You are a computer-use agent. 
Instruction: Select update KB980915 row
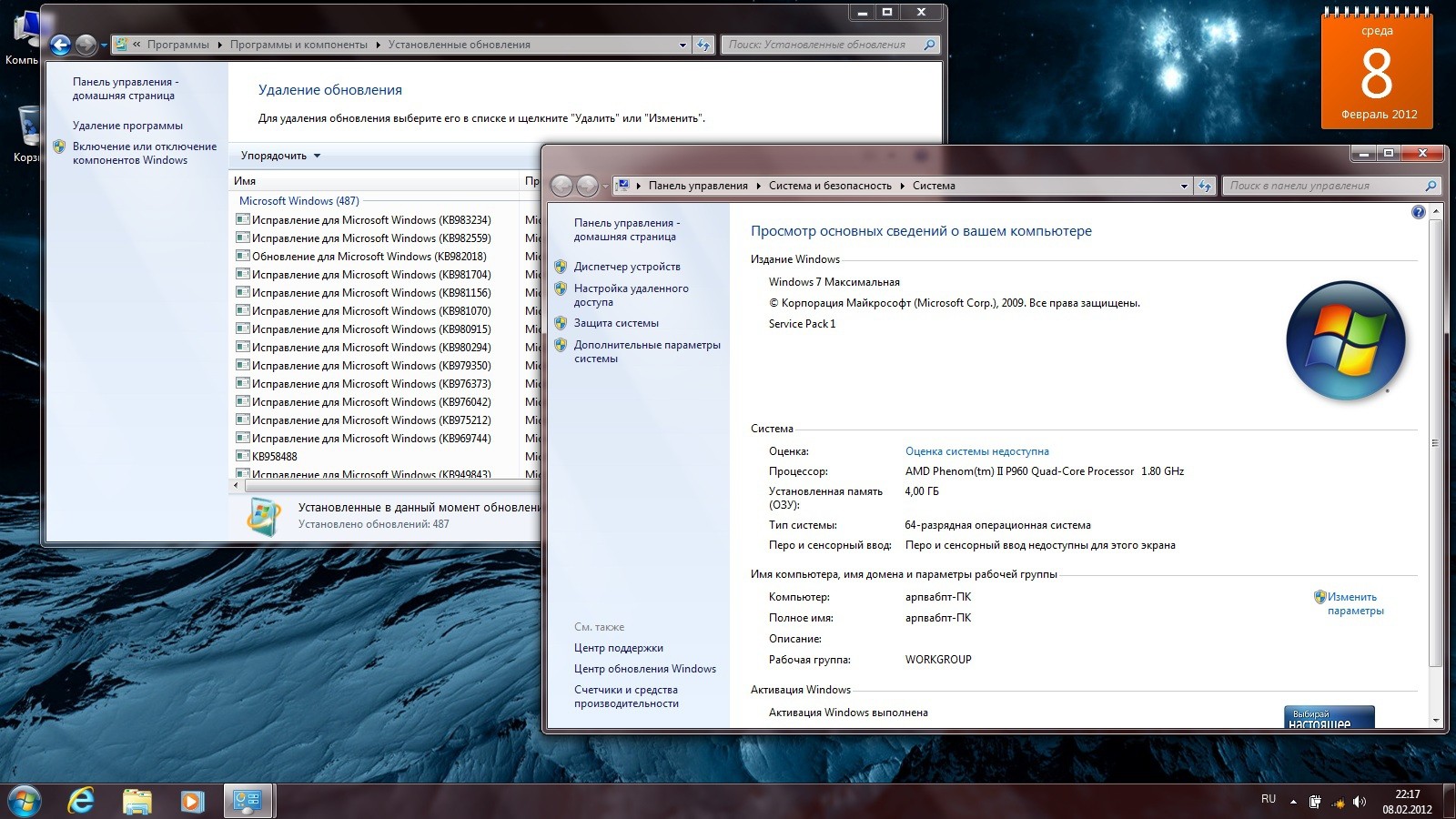[x=373, y=329]
